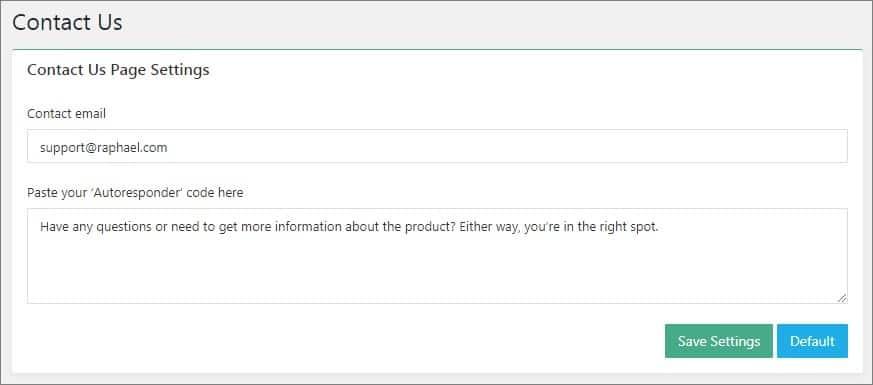Click the 'Paste your Autoresponder code here' label
Viewport: 873px width, 385px height.
pos(135,193)
